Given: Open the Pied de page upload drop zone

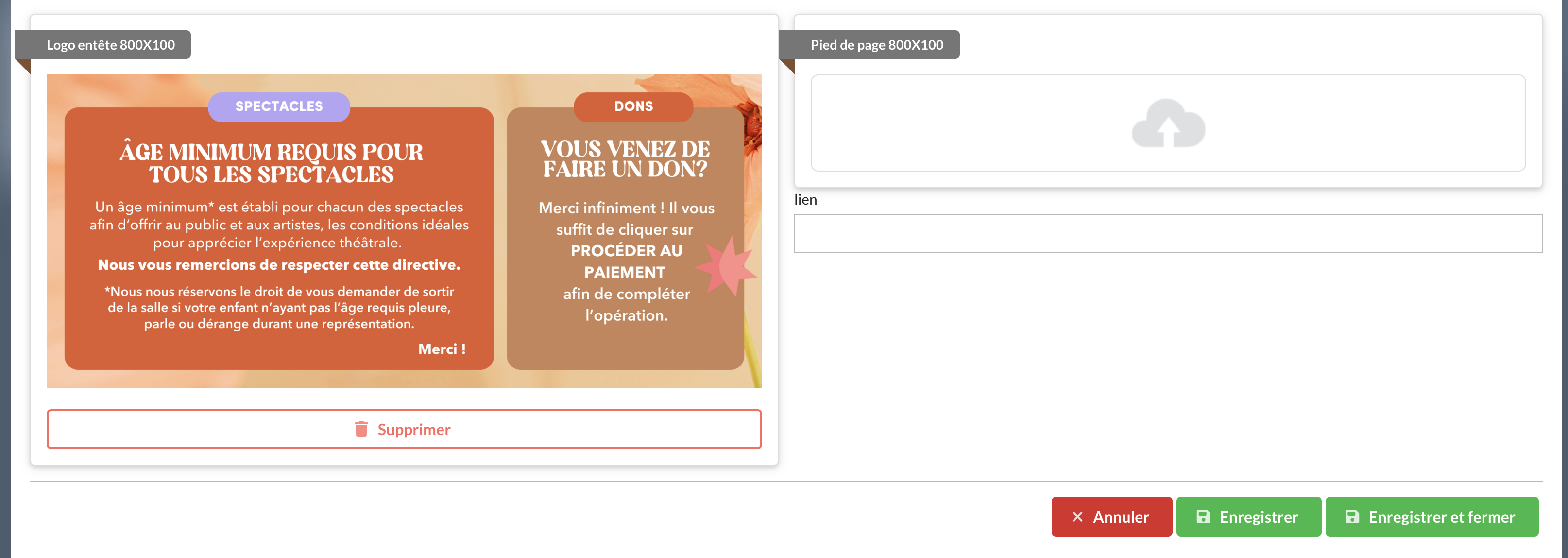Looking at the screenshot, I should coord(1168,123).
